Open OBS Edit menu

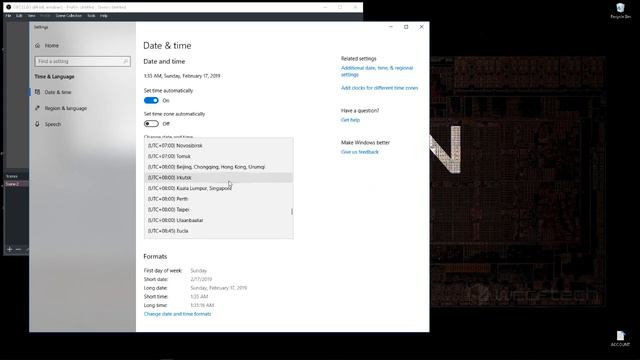click(19, 16)
